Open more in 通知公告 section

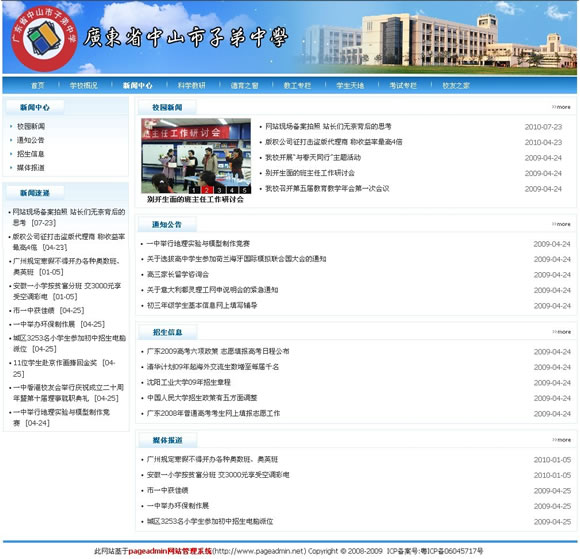pyautogui.click(x=561, y=224)
